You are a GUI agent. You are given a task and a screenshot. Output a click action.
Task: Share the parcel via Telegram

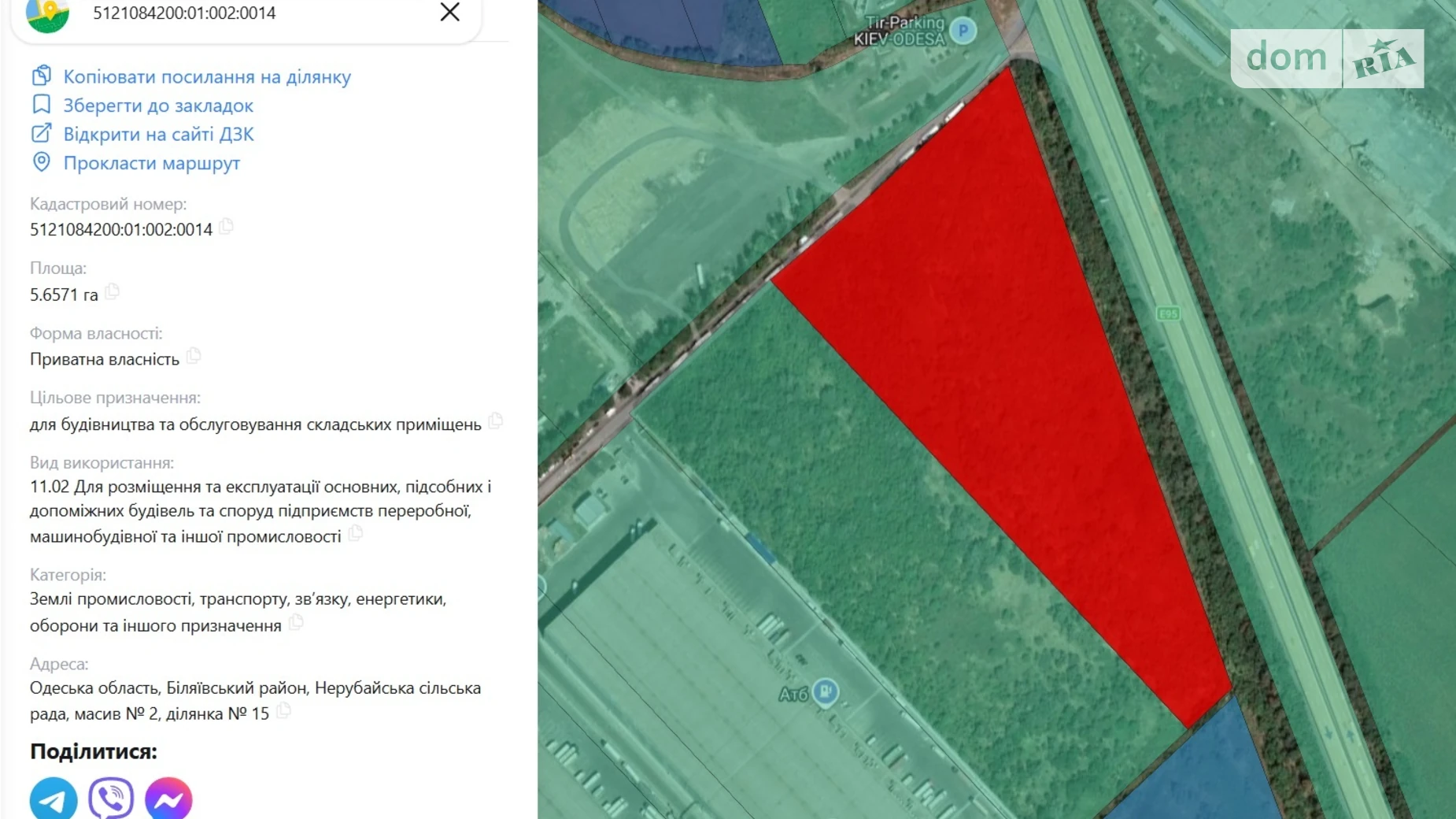54,799
